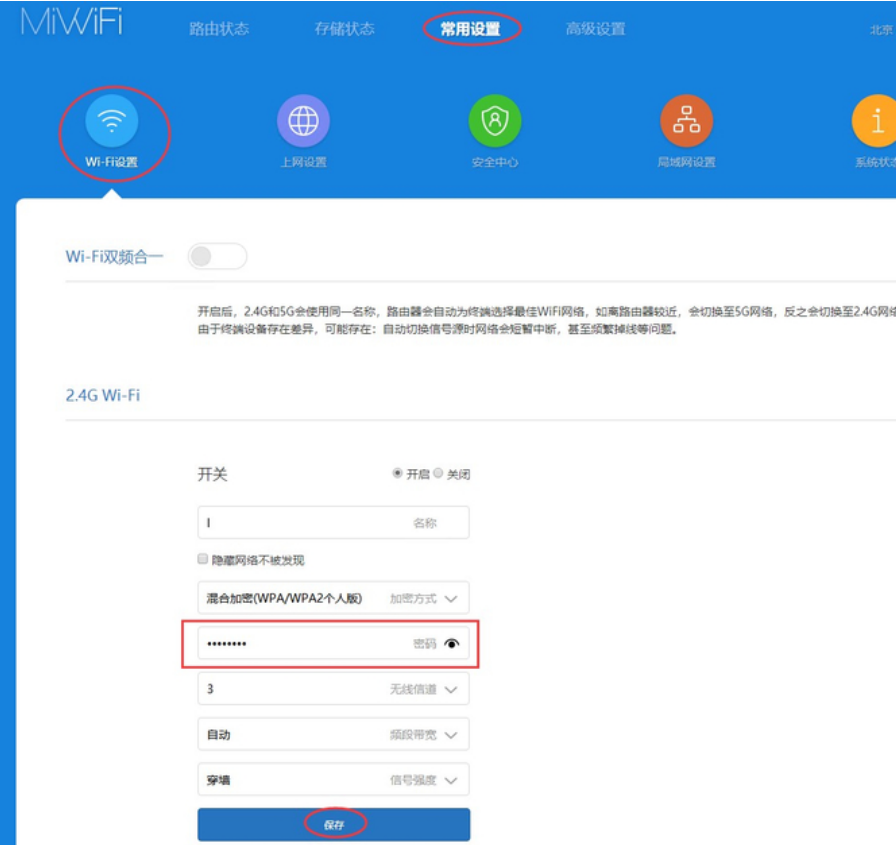Click the 保存 save button

334,824
